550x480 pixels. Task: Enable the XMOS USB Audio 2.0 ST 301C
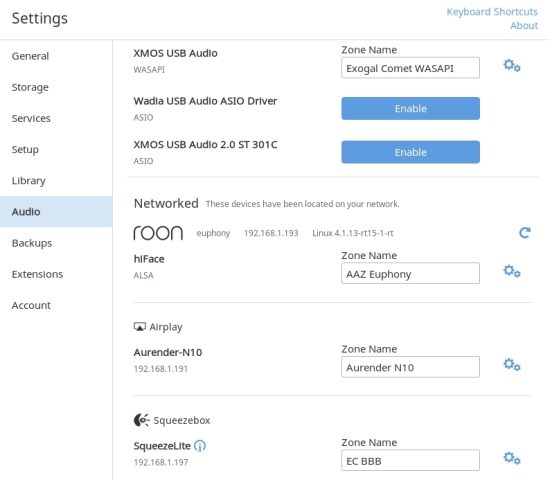410,152
